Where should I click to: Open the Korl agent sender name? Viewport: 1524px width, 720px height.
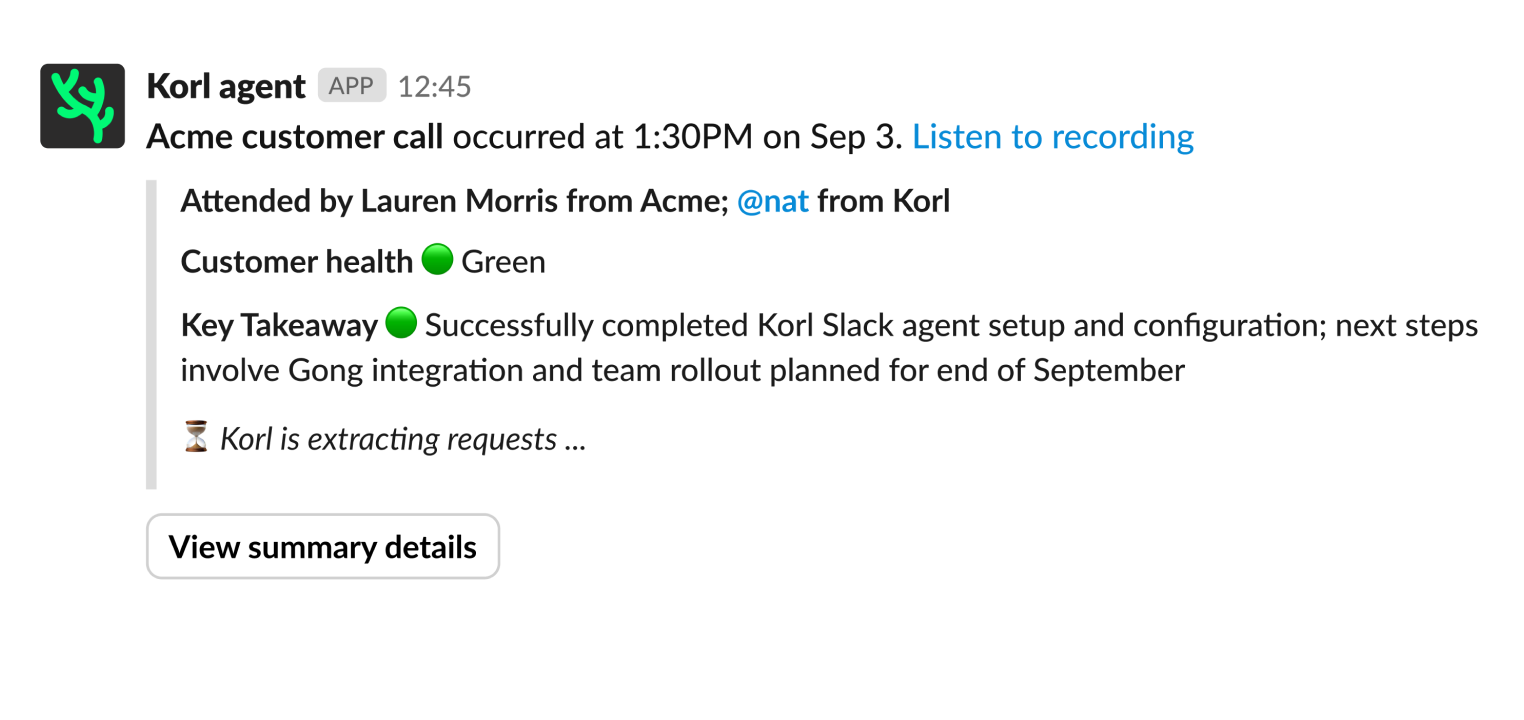coord(226,87)
